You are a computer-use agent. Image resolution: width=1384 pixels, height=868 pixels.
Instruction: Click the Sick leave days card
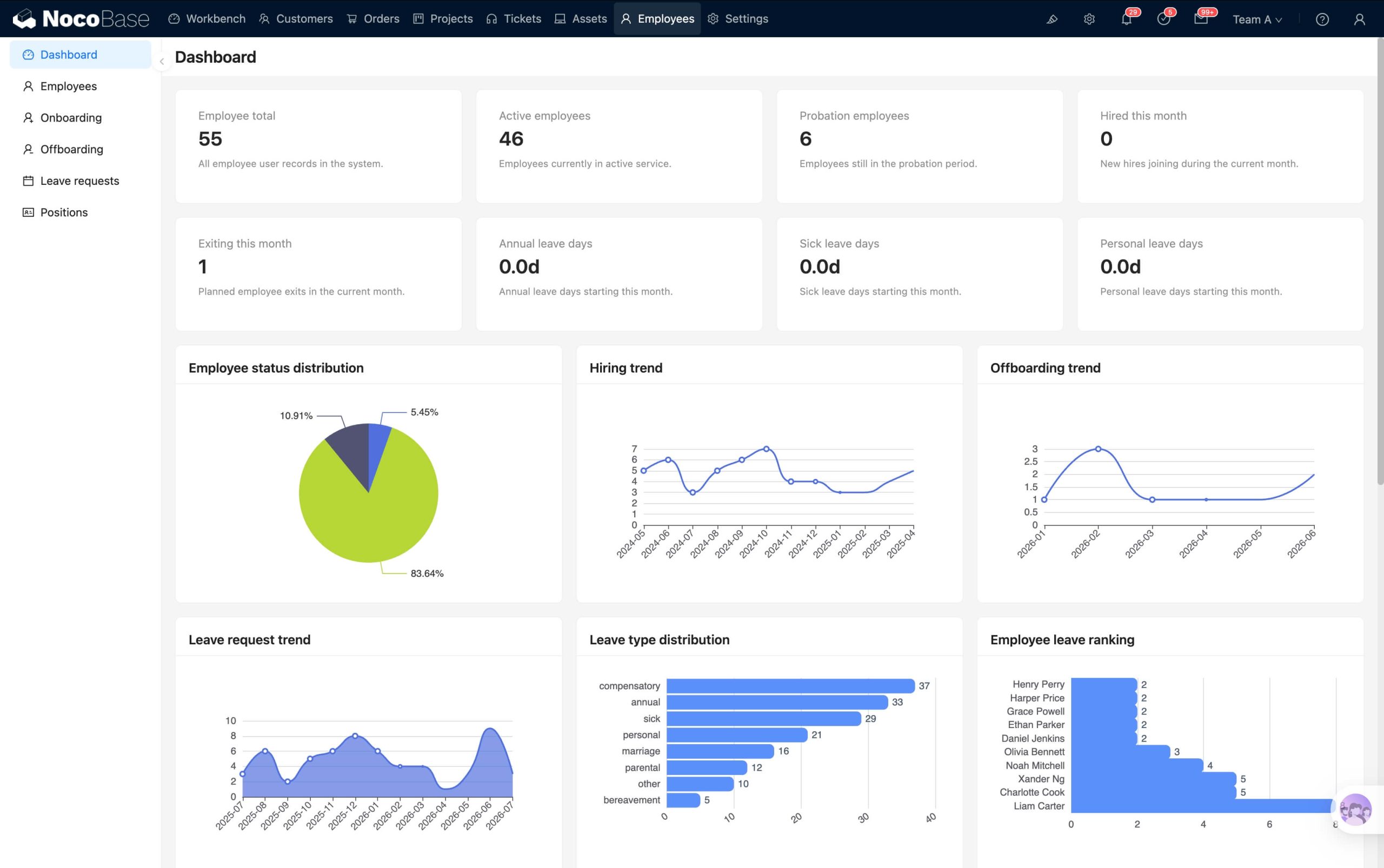(920, 274)
